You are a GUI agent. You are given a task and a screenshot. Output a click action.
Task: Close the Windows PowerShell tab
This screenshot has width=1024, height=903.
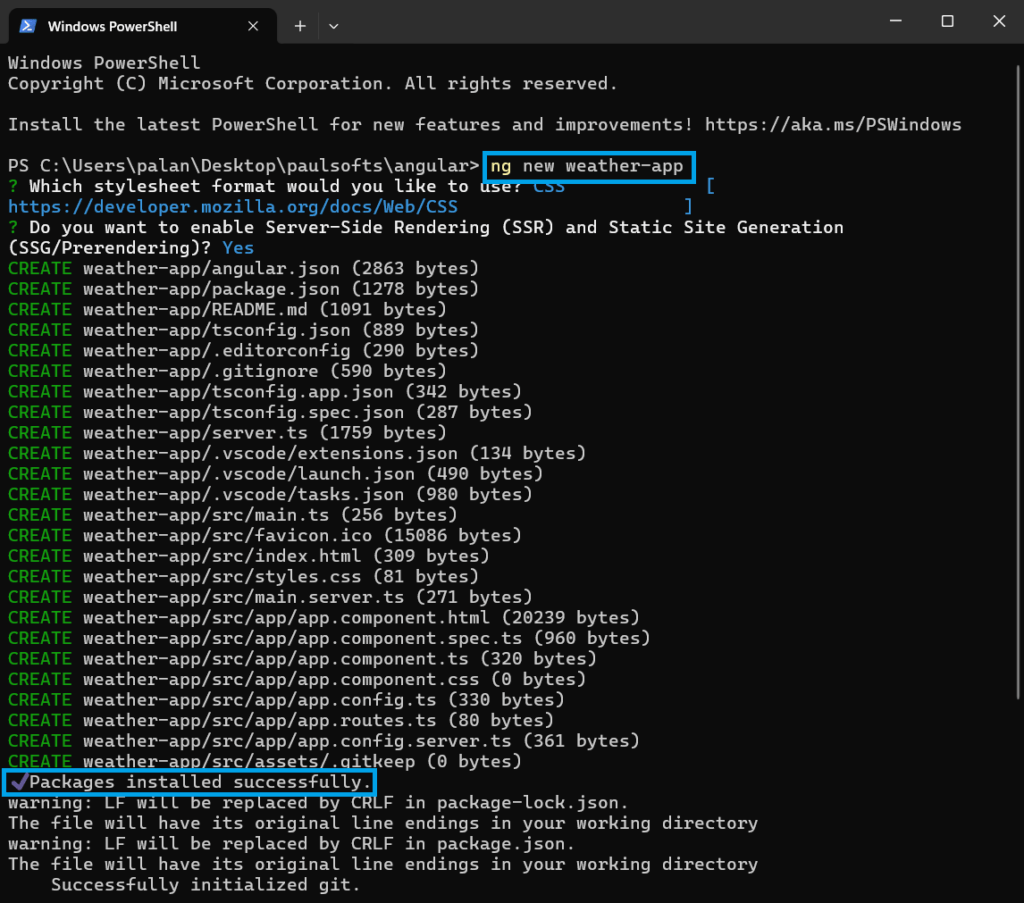(253, 26)
